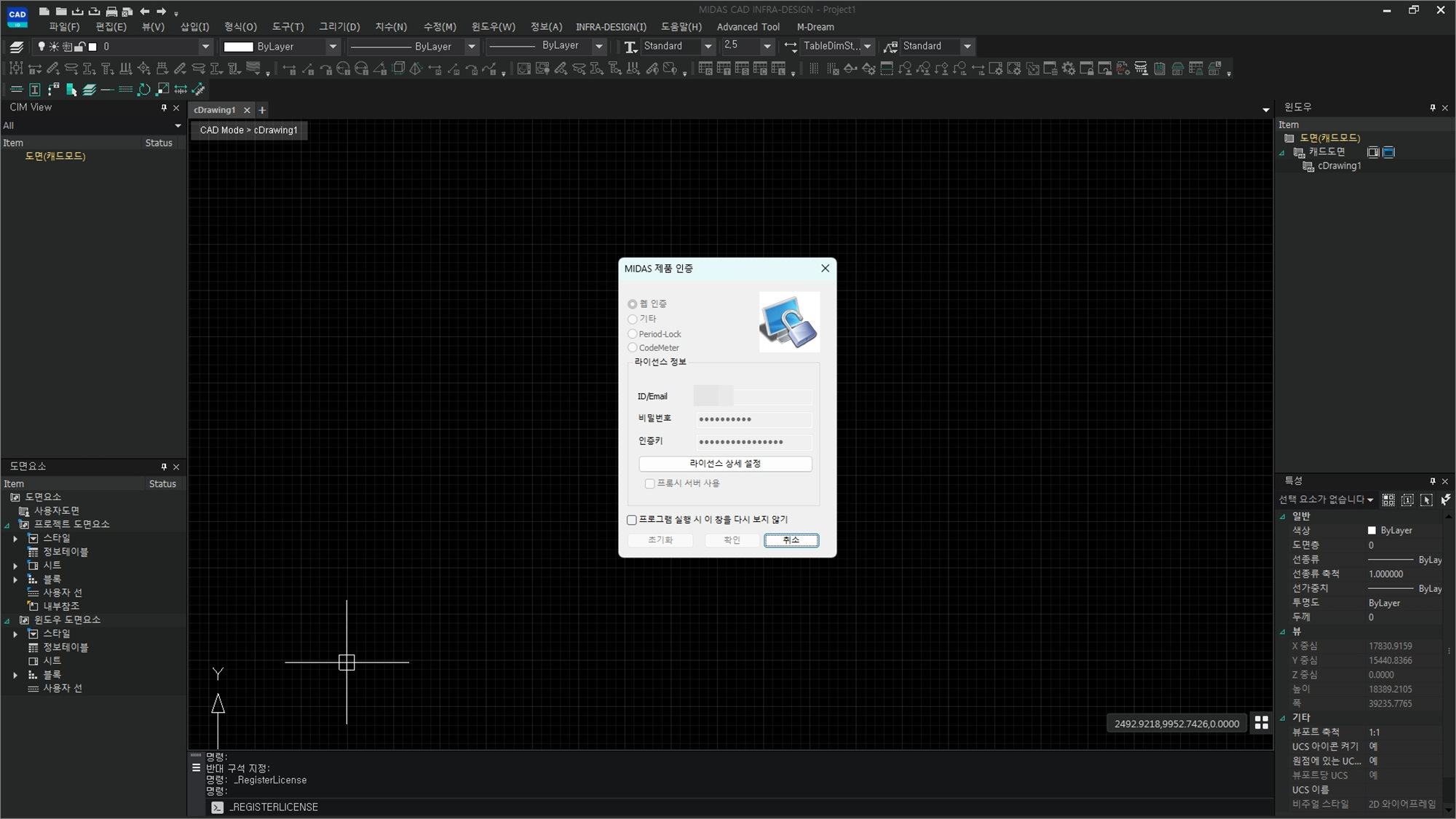The width and height of the screenshot is (1456, 819).
Task: Click the Multileader style icon beside Standard
Action: click(890, 47)
